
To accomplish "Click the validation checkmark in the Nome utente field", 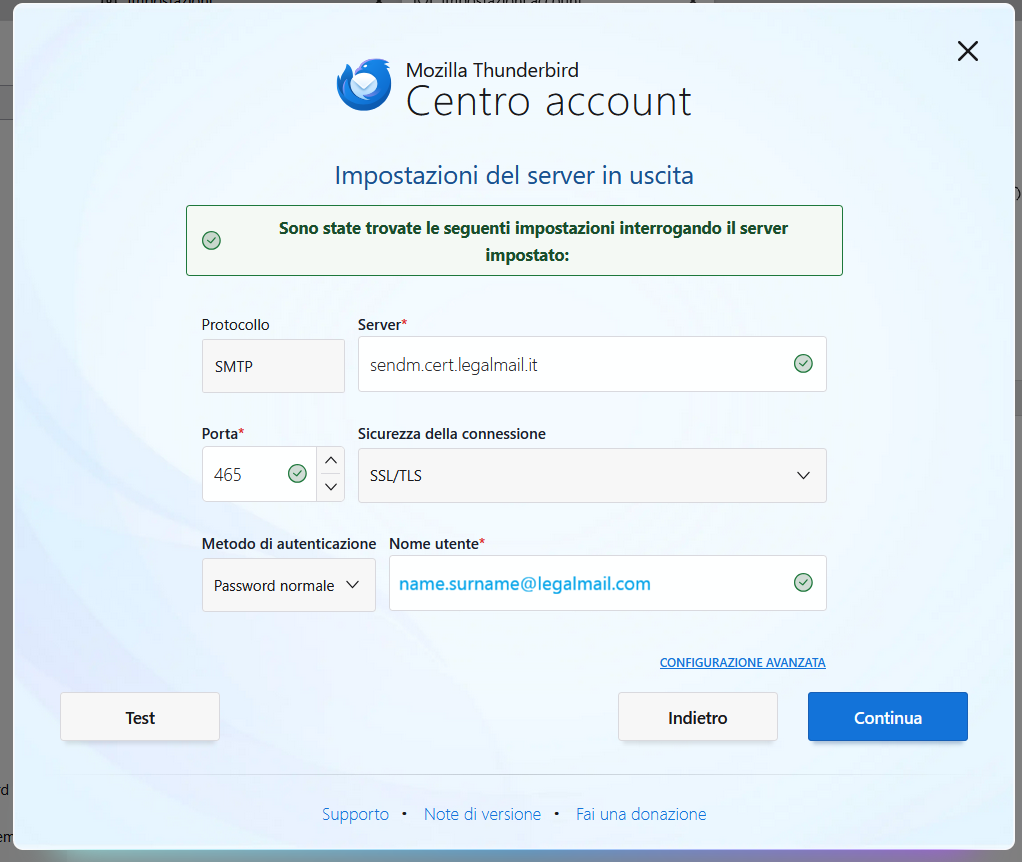I will pyautogui.click(x=802, y=583).
